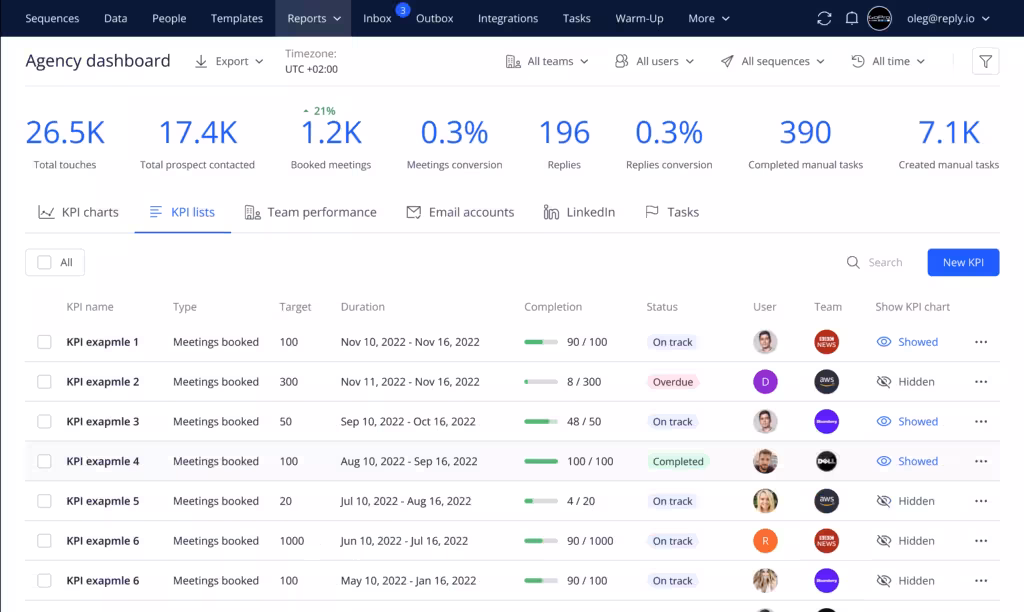Click the filter funnel icon
1024x612 pixels.
tap(985, 62)
